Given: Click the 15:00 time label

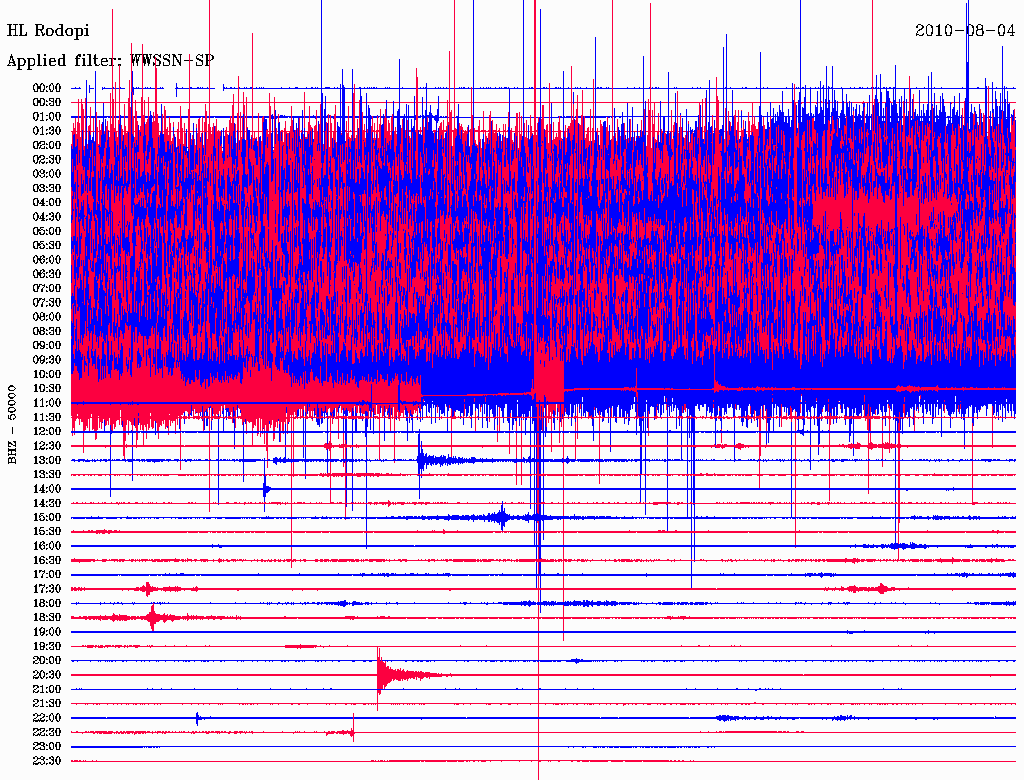Looking at the screenshot, I should click(x=47, y=517).
